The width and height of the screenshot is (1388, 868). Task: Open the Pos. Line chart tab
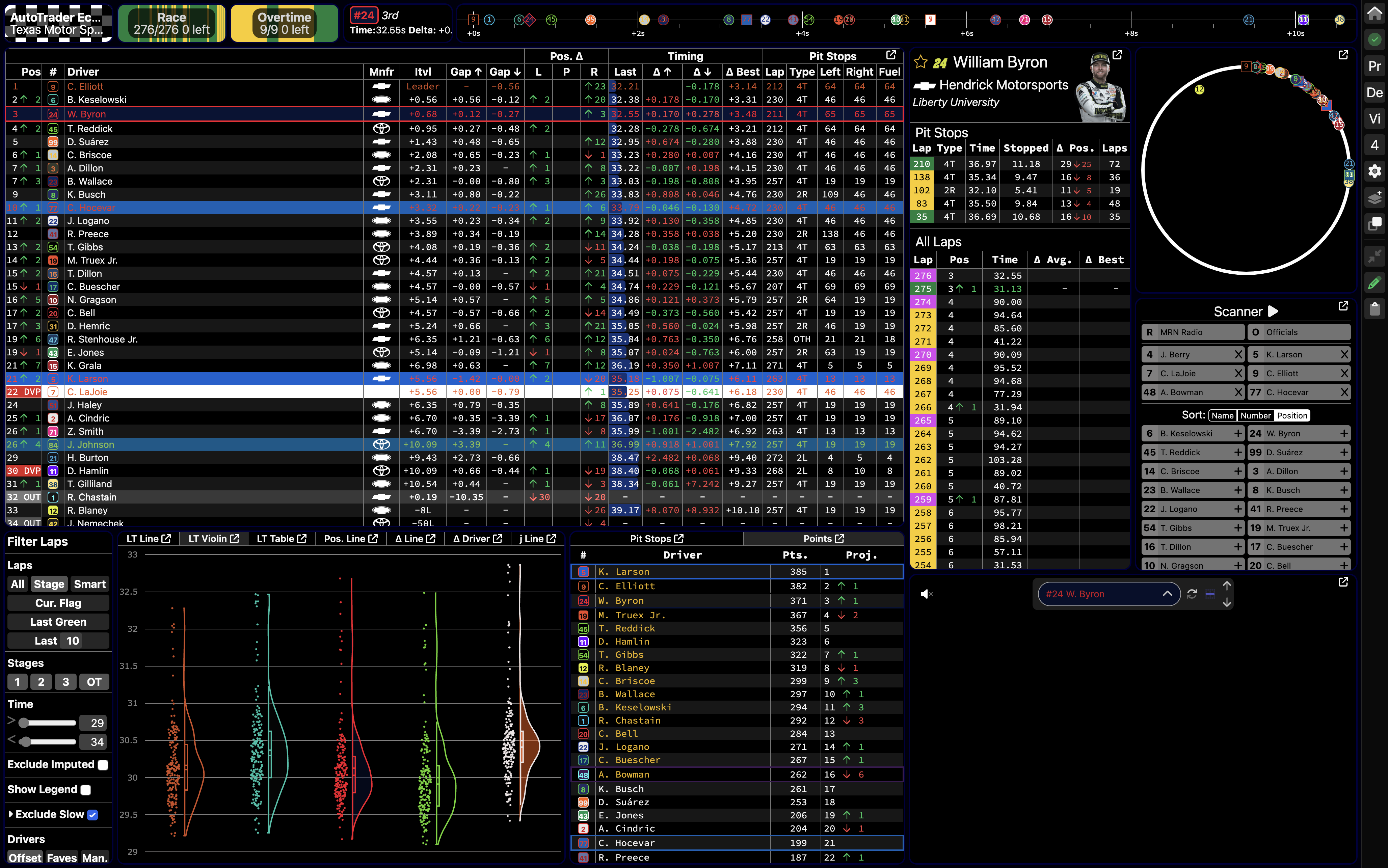[350, 539]
